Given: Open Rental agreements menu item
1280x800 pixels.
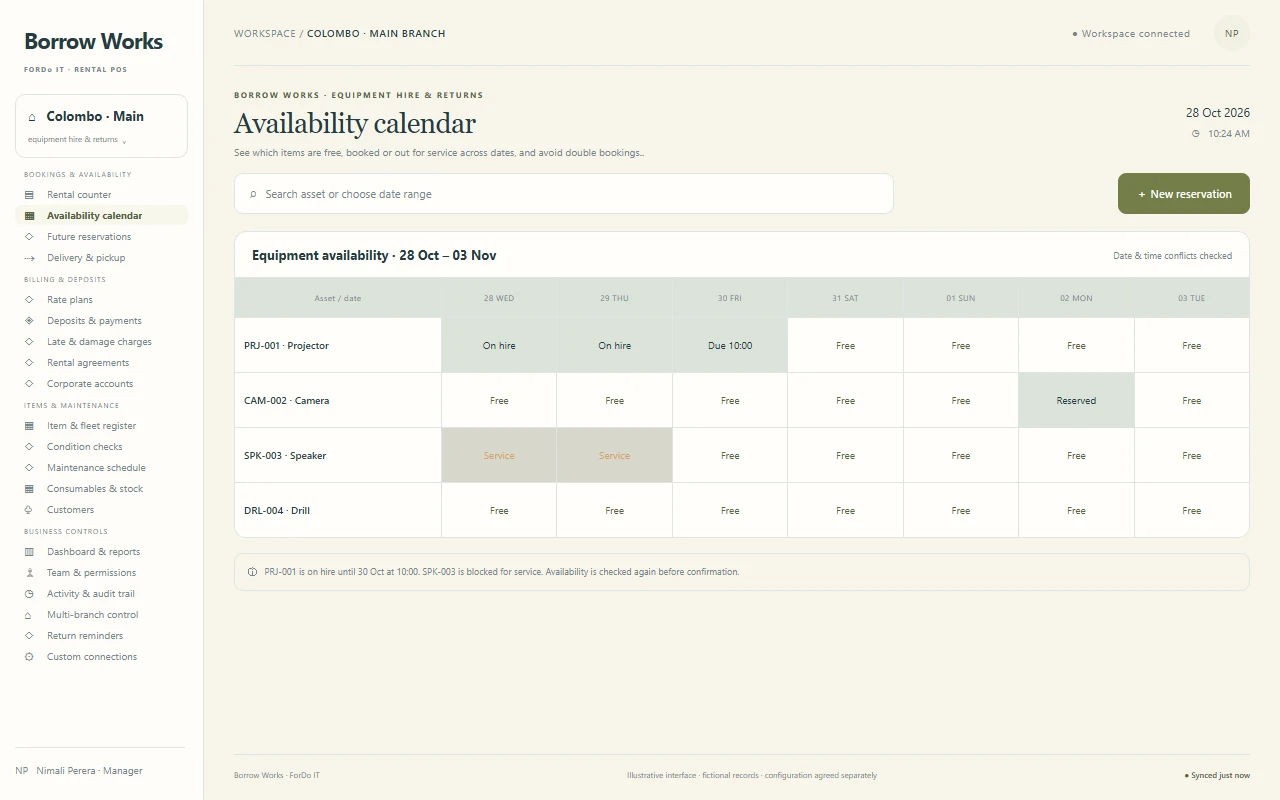Looking at the screenshot, I should (x=101, y=363).
